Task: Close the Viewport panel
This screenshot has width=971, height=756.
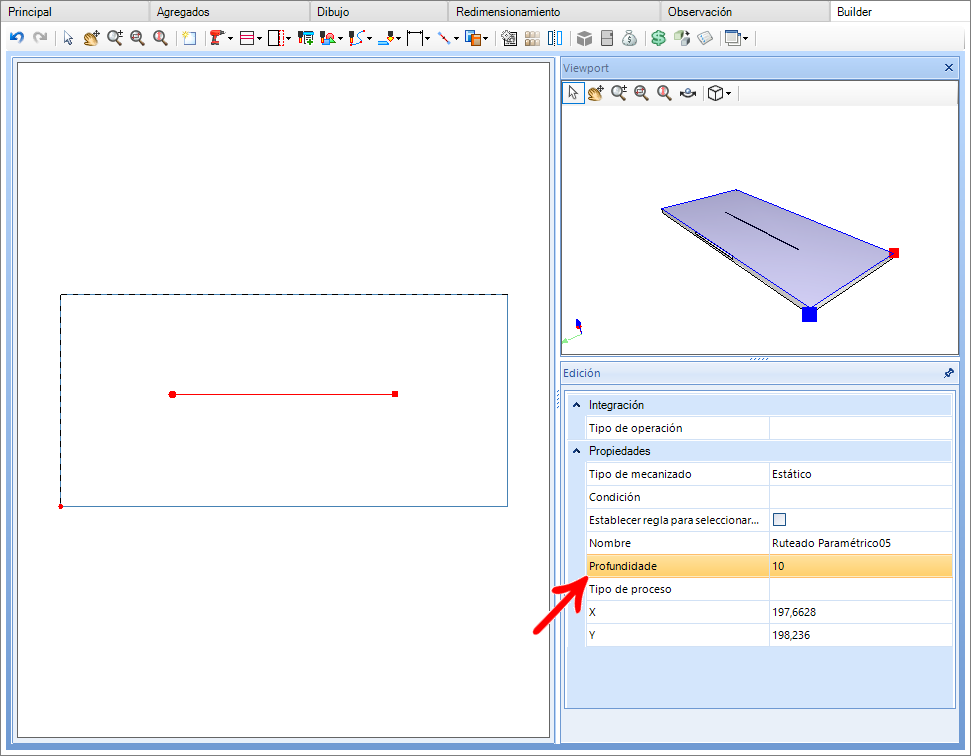Action: [949, 67]
